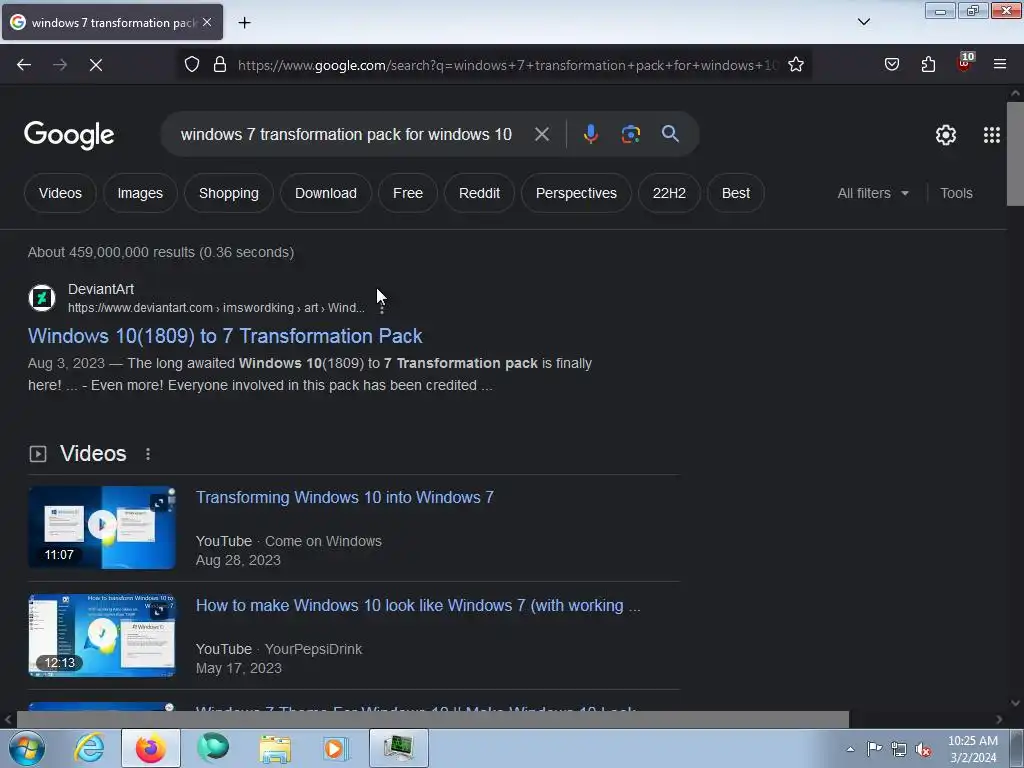
Task: Open the Extensions puzzle icon
Action: click(x=928, y=65)
